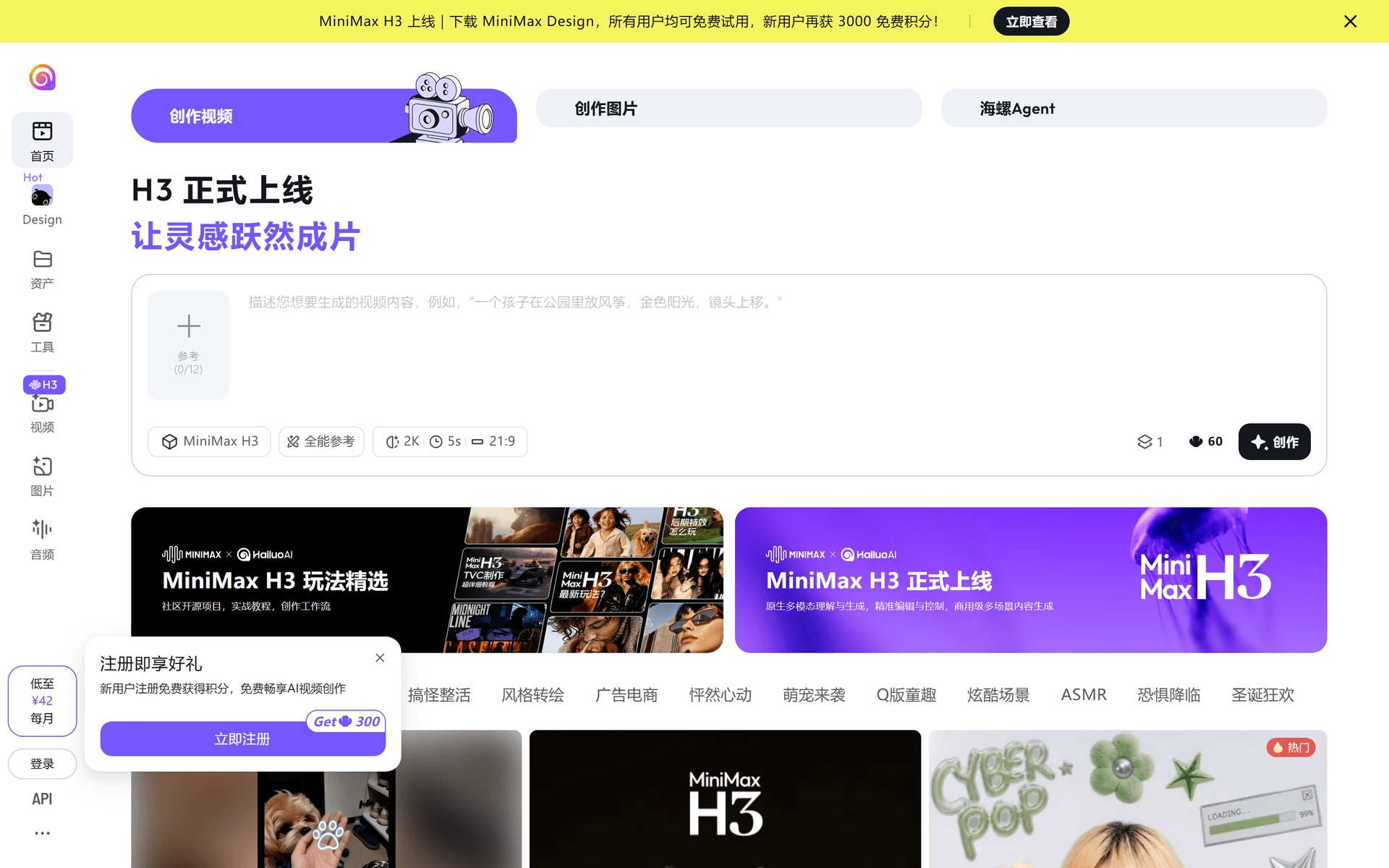Select the Q版童趣 category tab

[x=906, y=695]
